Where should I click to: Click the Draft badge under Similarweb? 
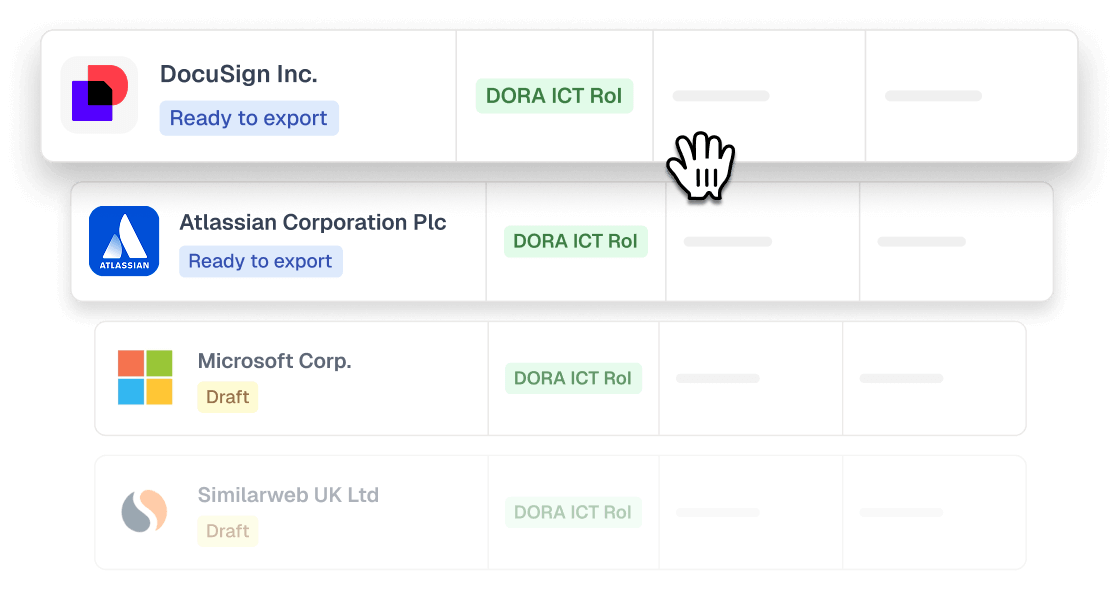[x=227, y=531]
